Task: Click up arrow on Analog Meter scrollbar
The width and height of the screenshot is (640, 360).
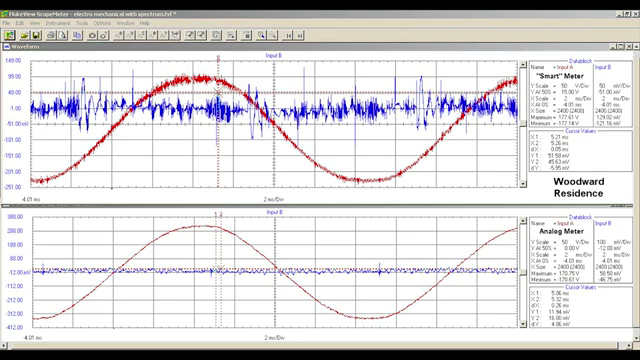Action: [x=523, y=221]
